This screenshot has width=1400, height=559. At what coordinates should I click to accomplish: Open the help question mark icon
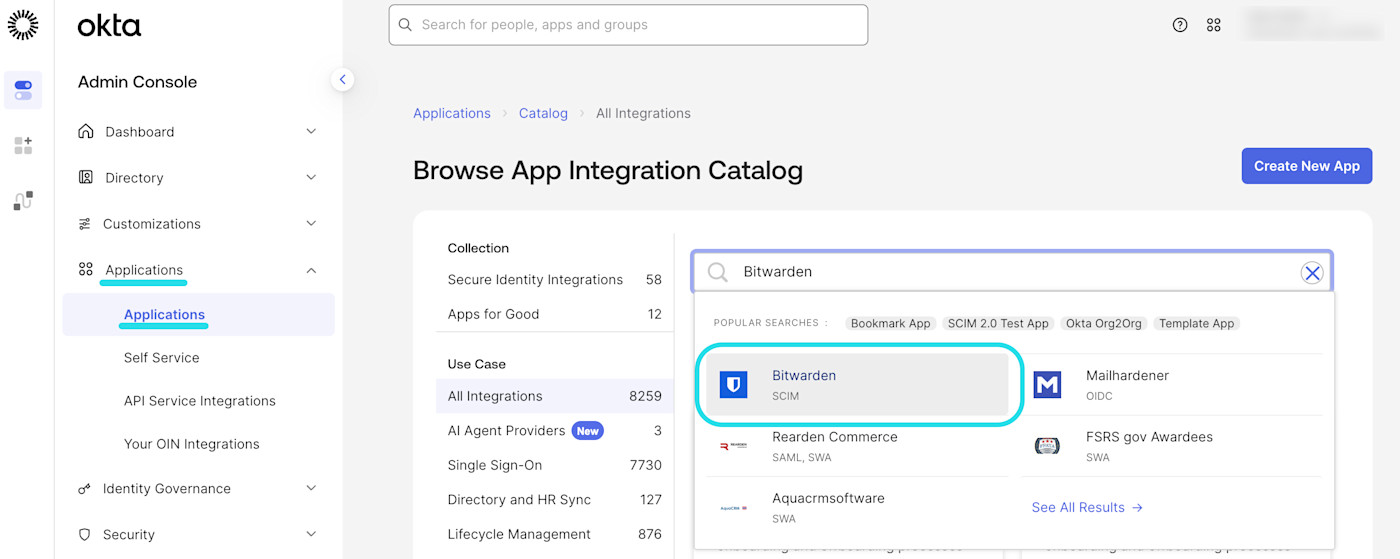[x=1180, y=25]
